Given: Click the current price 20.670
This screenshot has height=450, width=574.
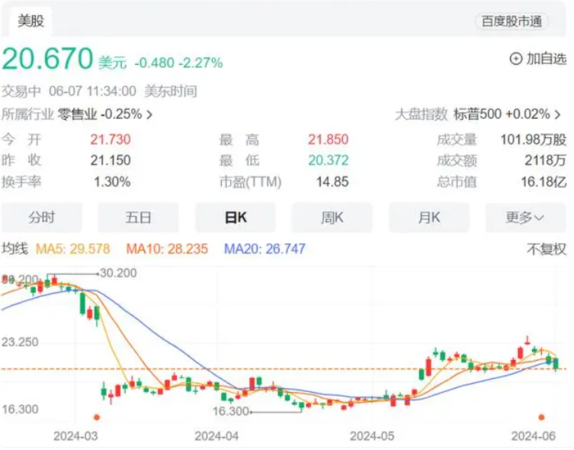Looking at the screenshot, I should [x=48, y=60].
